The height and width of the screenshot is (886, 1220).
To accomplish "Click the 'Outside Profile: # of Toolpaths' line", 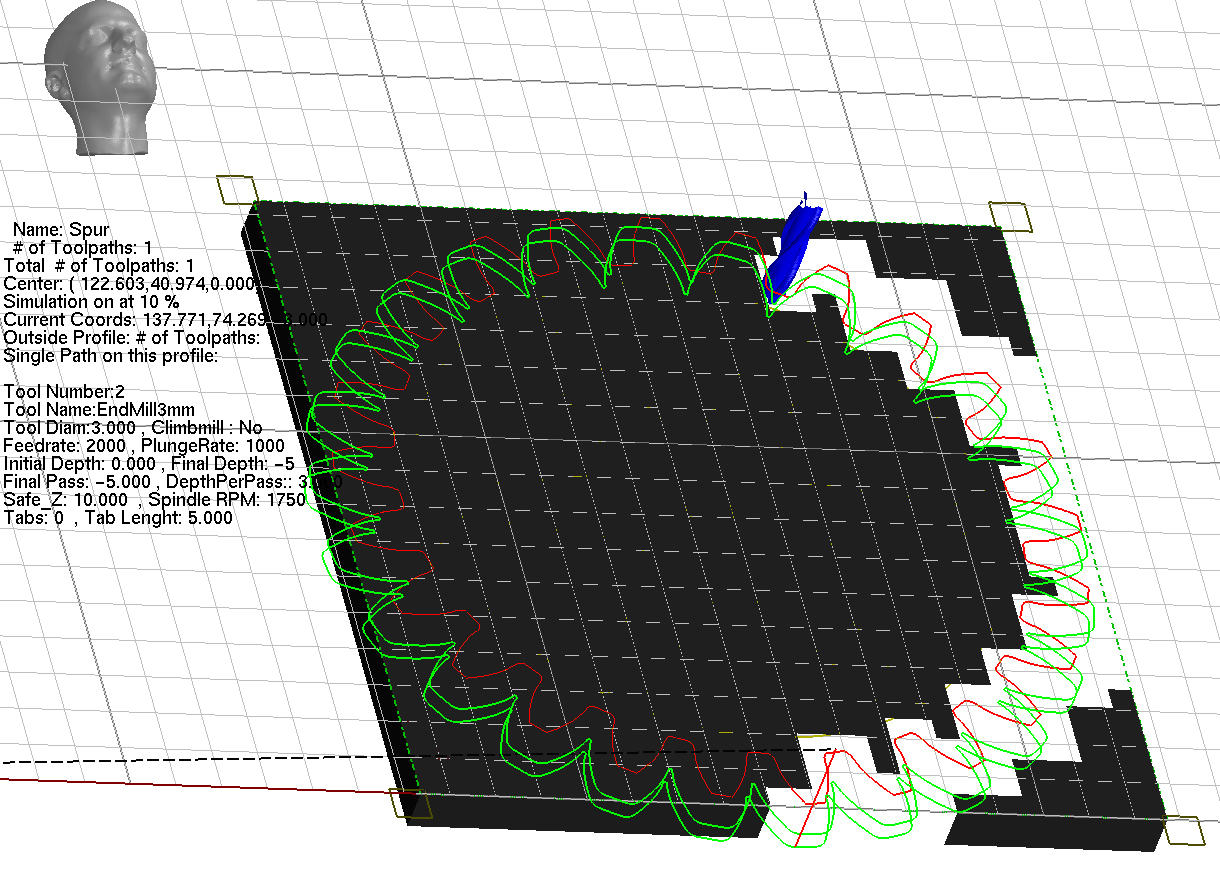I will tap(132, 337).
